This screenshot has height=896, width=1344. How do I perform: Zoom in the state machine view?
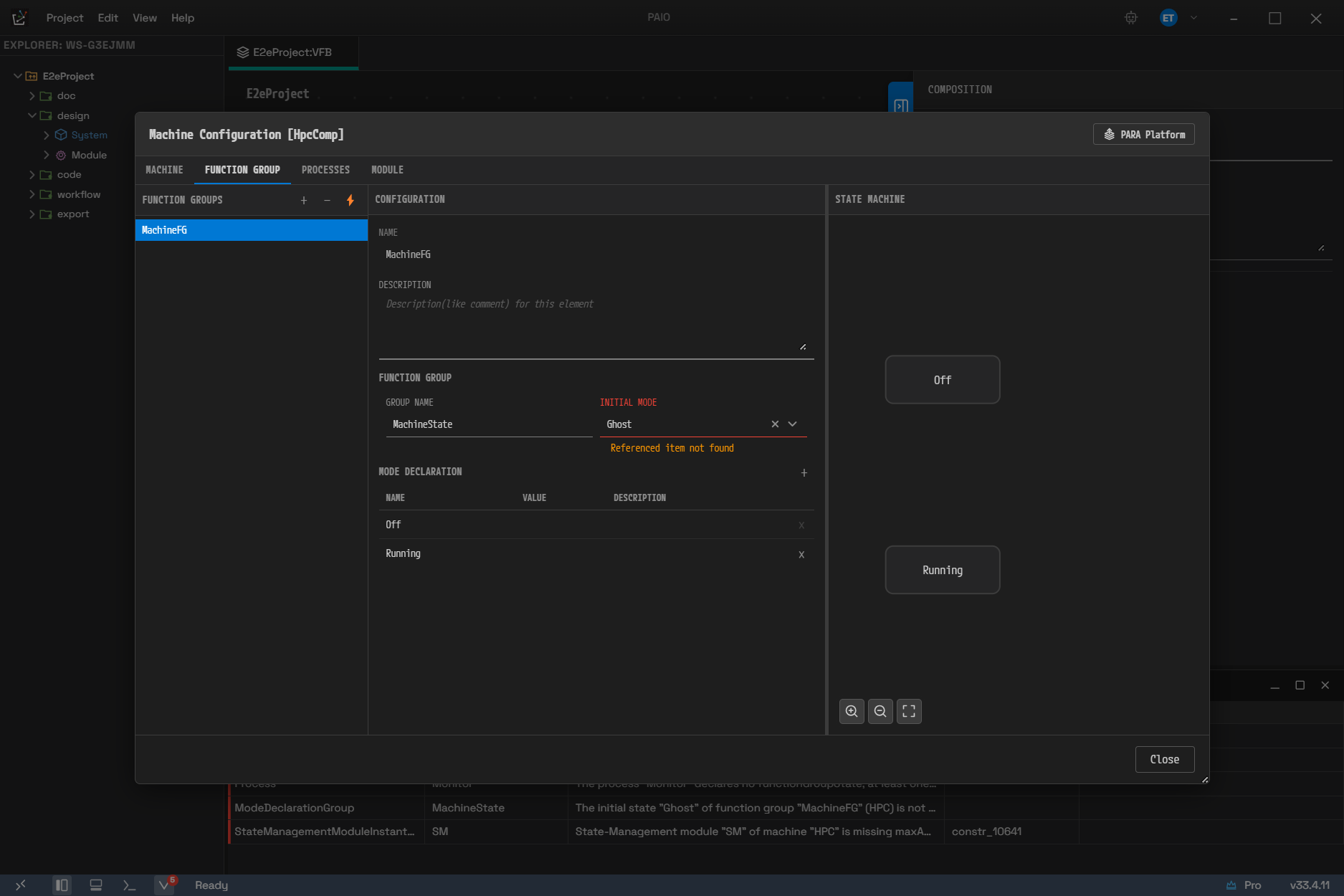click(852, 712)
